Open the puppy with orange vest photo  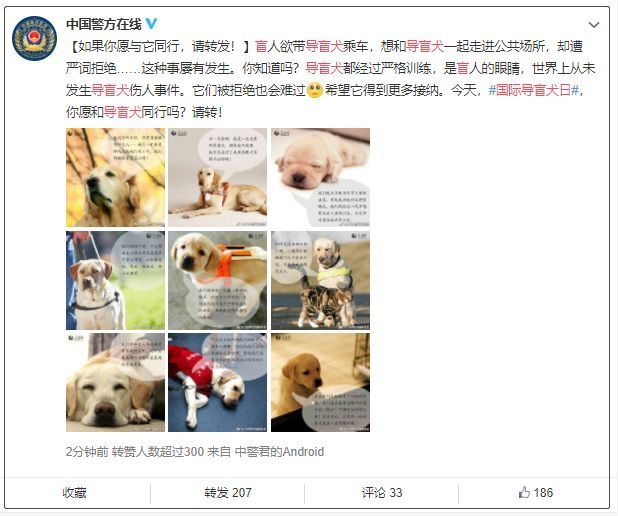[x=218, y=280]
